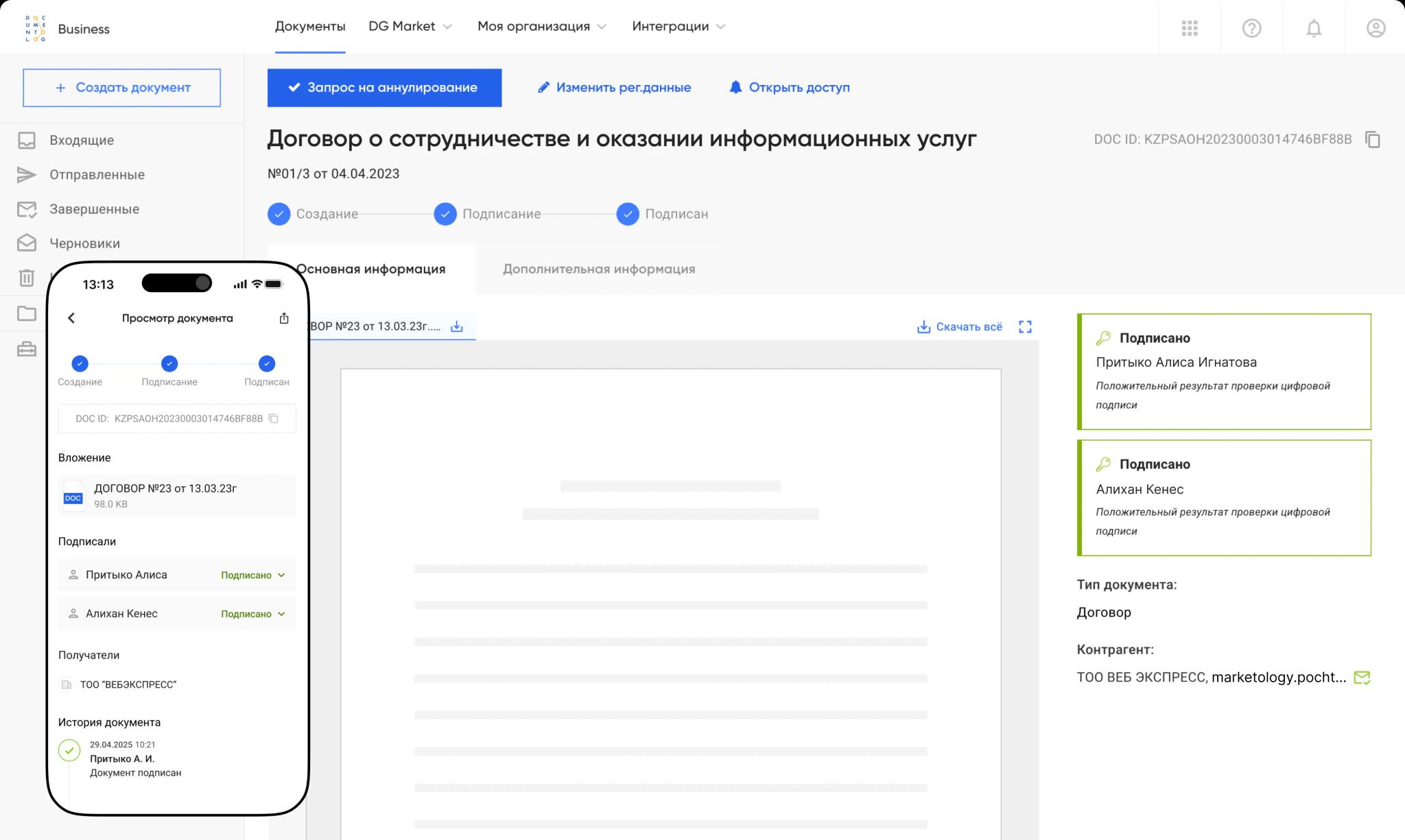Click Создать документ button

point(121,87)
